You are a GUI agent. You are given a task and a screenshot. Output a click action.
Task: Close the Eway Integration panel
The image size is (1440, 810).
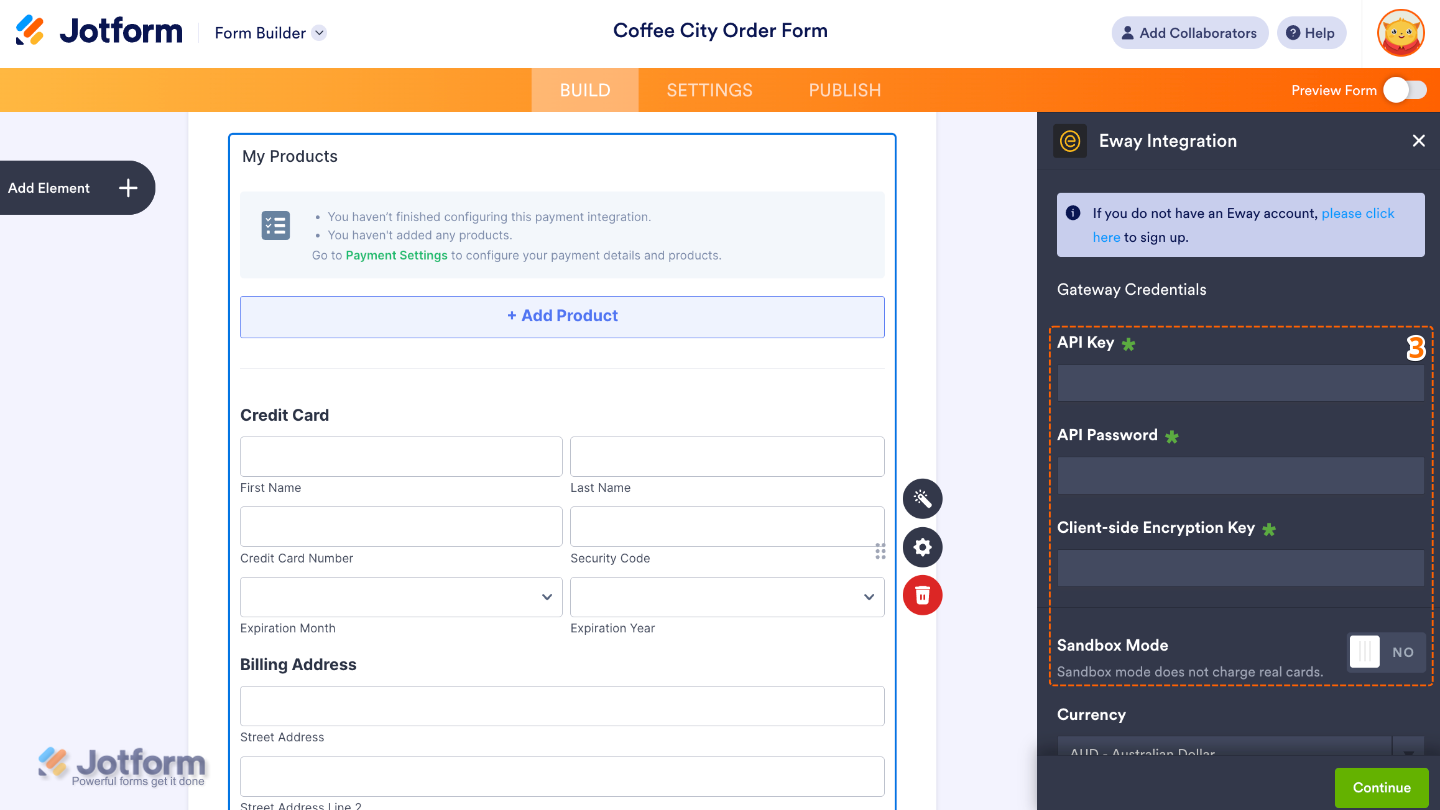tap(1418, 141)
